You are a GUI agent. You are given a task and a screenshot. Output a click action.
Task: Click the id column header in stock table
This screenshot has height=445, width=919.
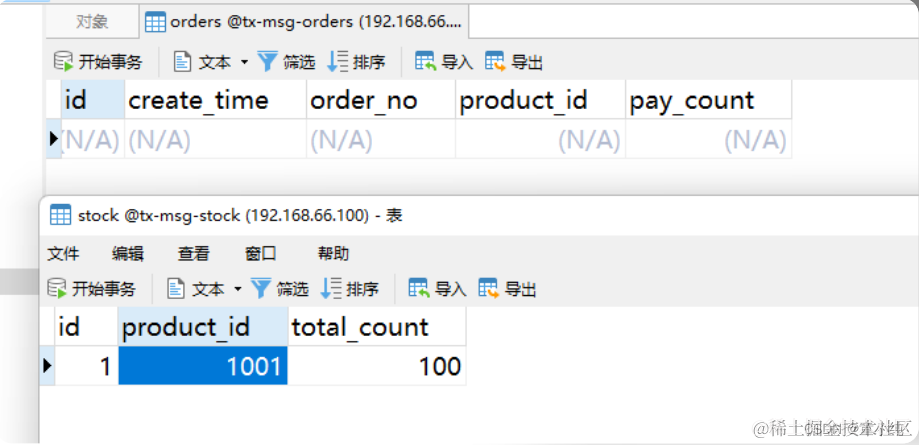click(86, 327)
